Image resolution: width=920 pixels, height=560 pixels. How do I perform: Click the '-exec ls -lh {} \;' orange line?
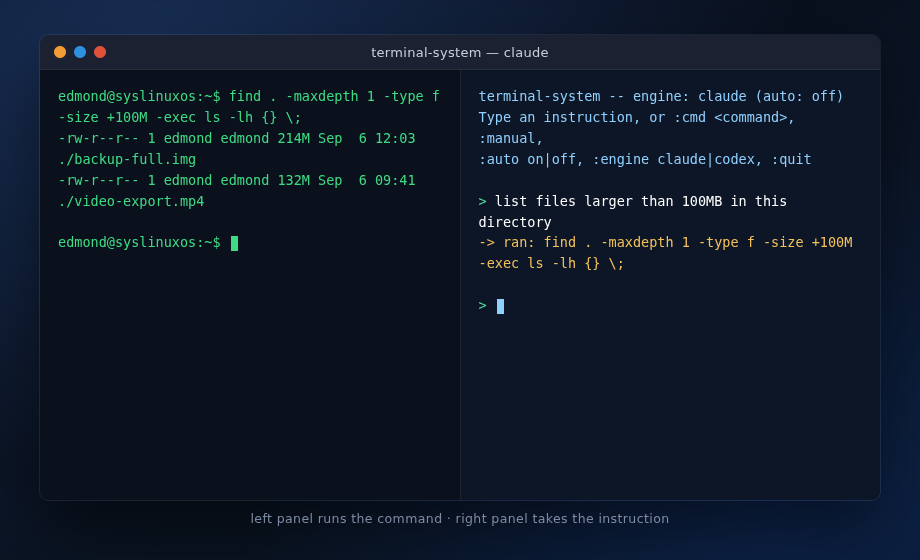[551, 264]
